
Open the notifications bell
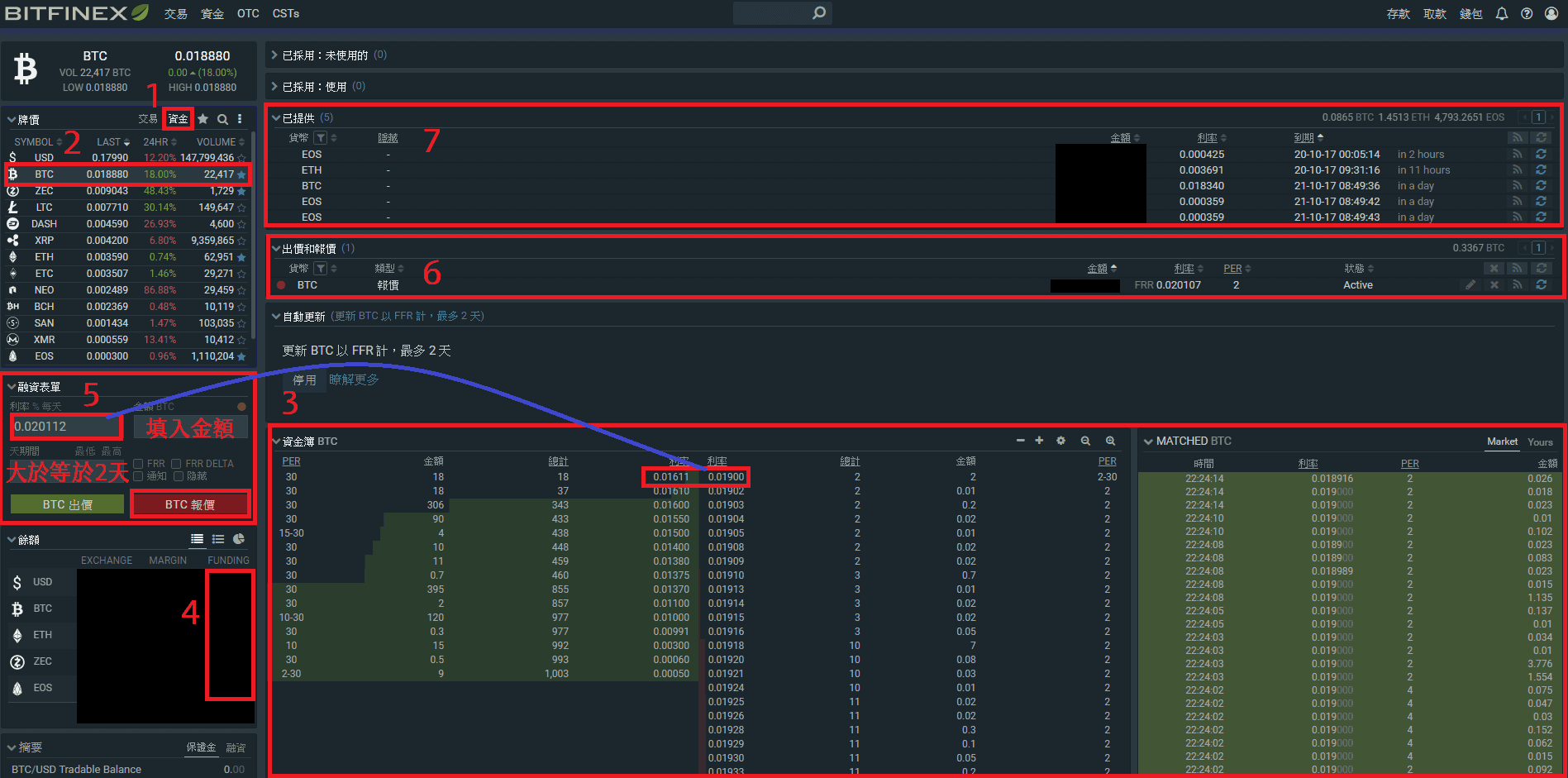(x=1502, y=13)
